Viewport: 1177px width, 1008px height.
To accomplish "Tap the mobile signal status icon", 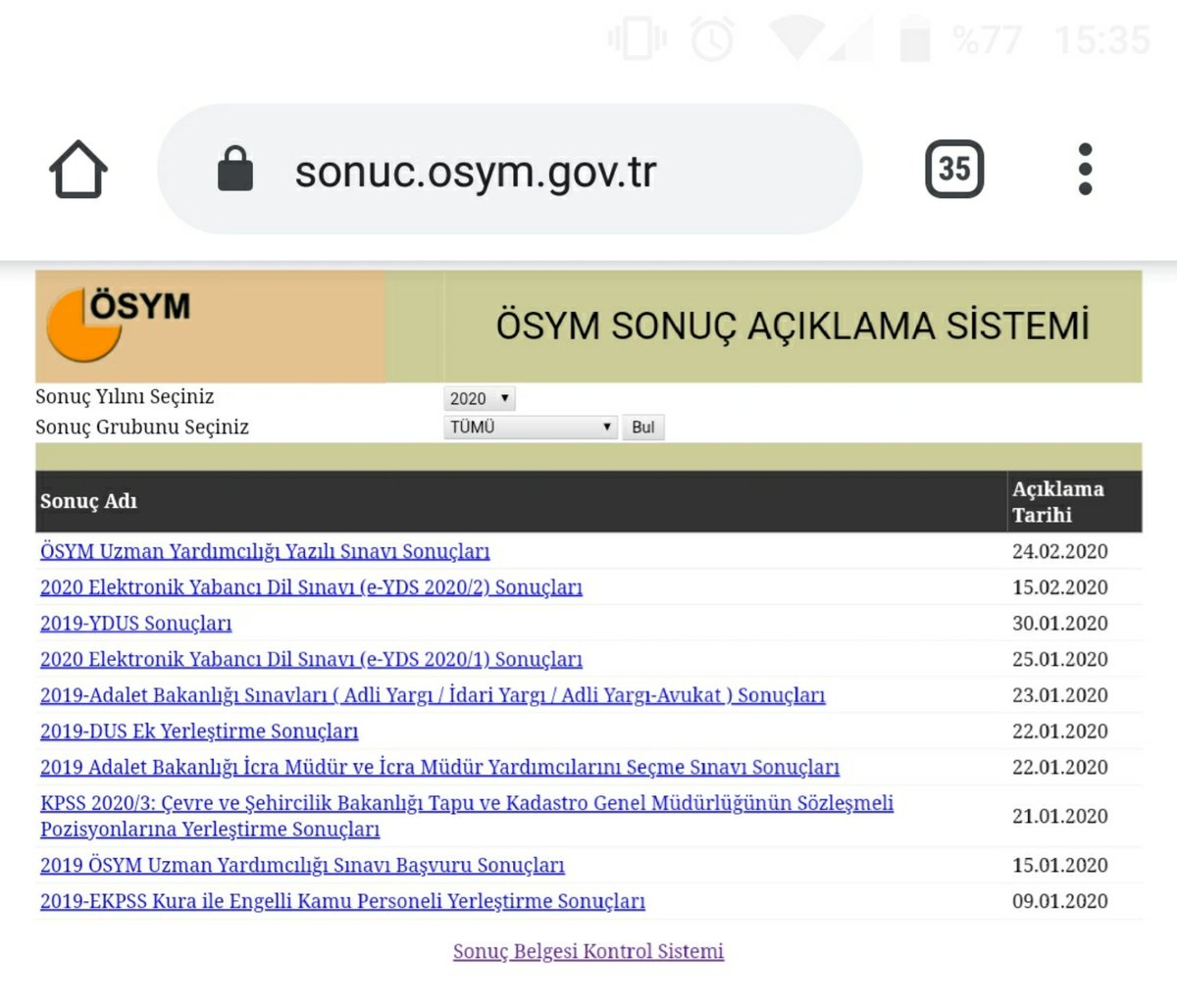I will tap(849, 39).
